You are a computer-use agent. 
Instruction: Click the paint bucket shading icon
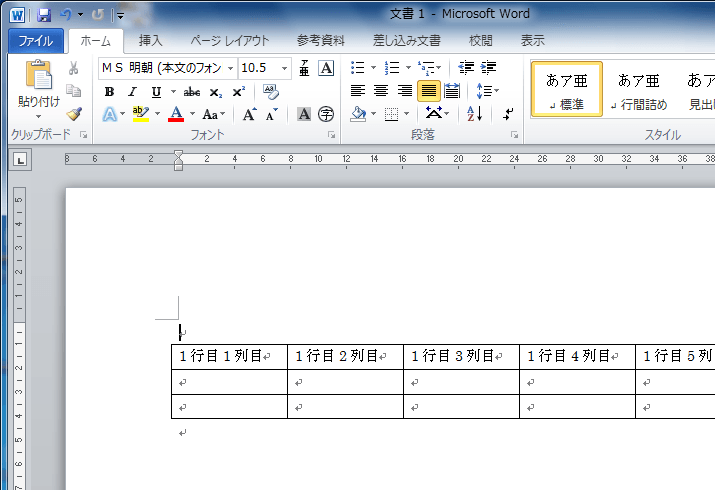(358, 114)
